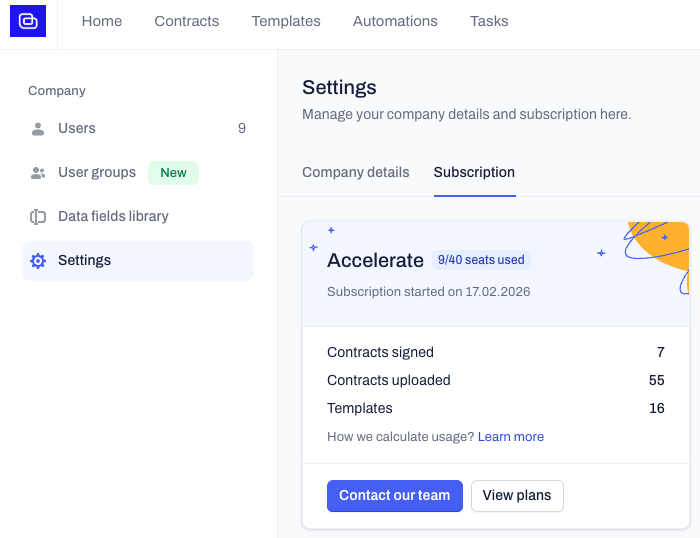Viewport: 700px width, 538px height.
Task: Select the Subscription tab
Action: [x=474, y=172]
